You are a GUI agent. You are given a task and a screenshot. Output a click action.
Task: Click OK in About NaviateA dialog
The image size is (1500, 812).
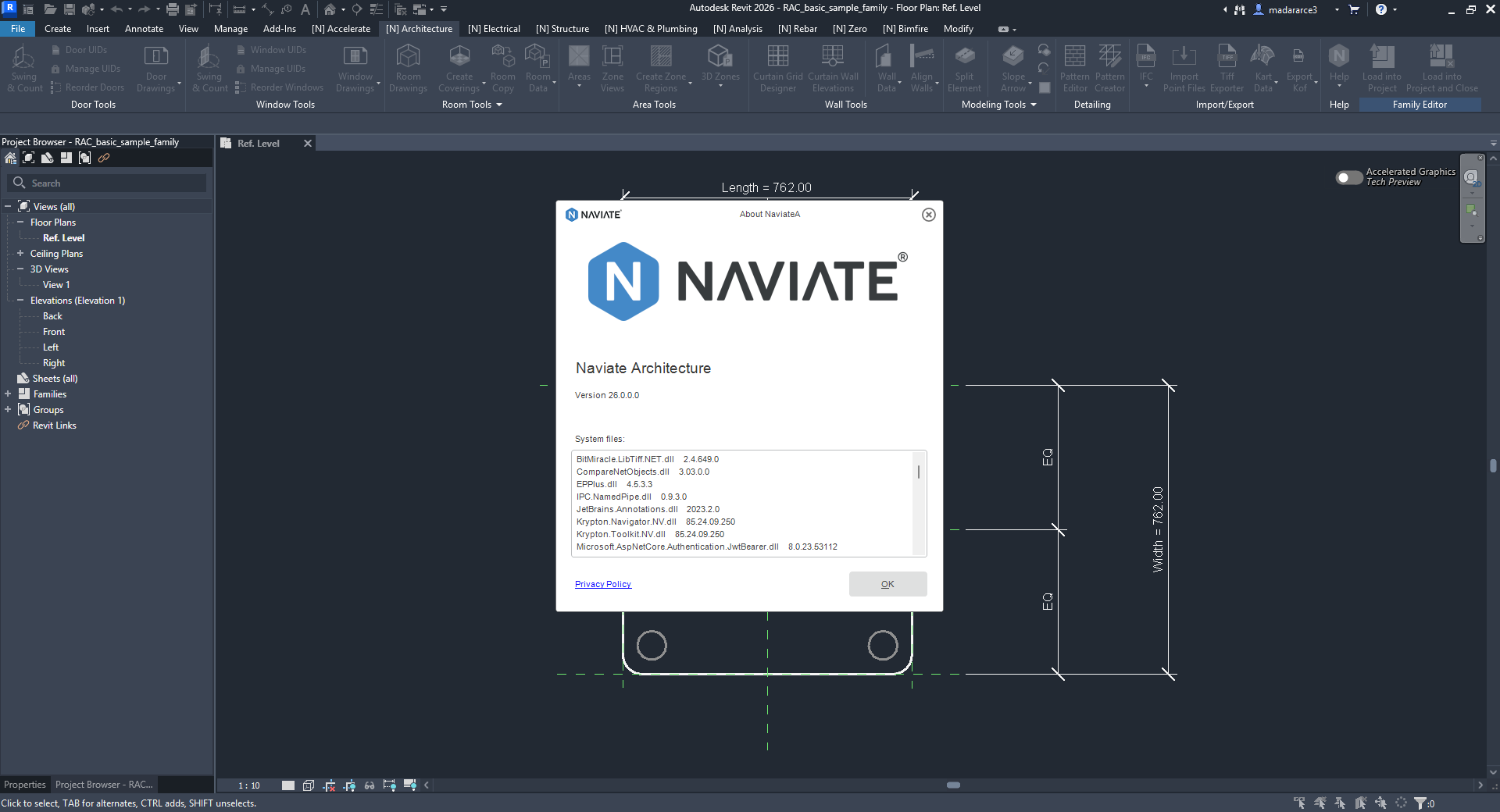(887, 584)
